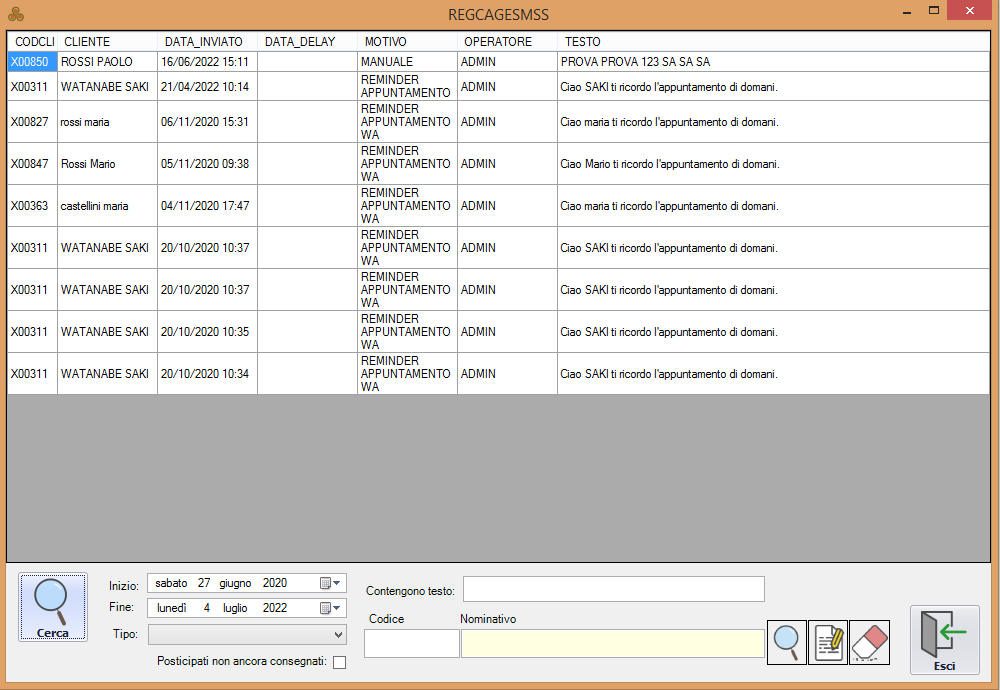Viewport: 1000px width, 690px height.
Task: Sort by the DATA_INVIATO column header
Action: (204, 42)
